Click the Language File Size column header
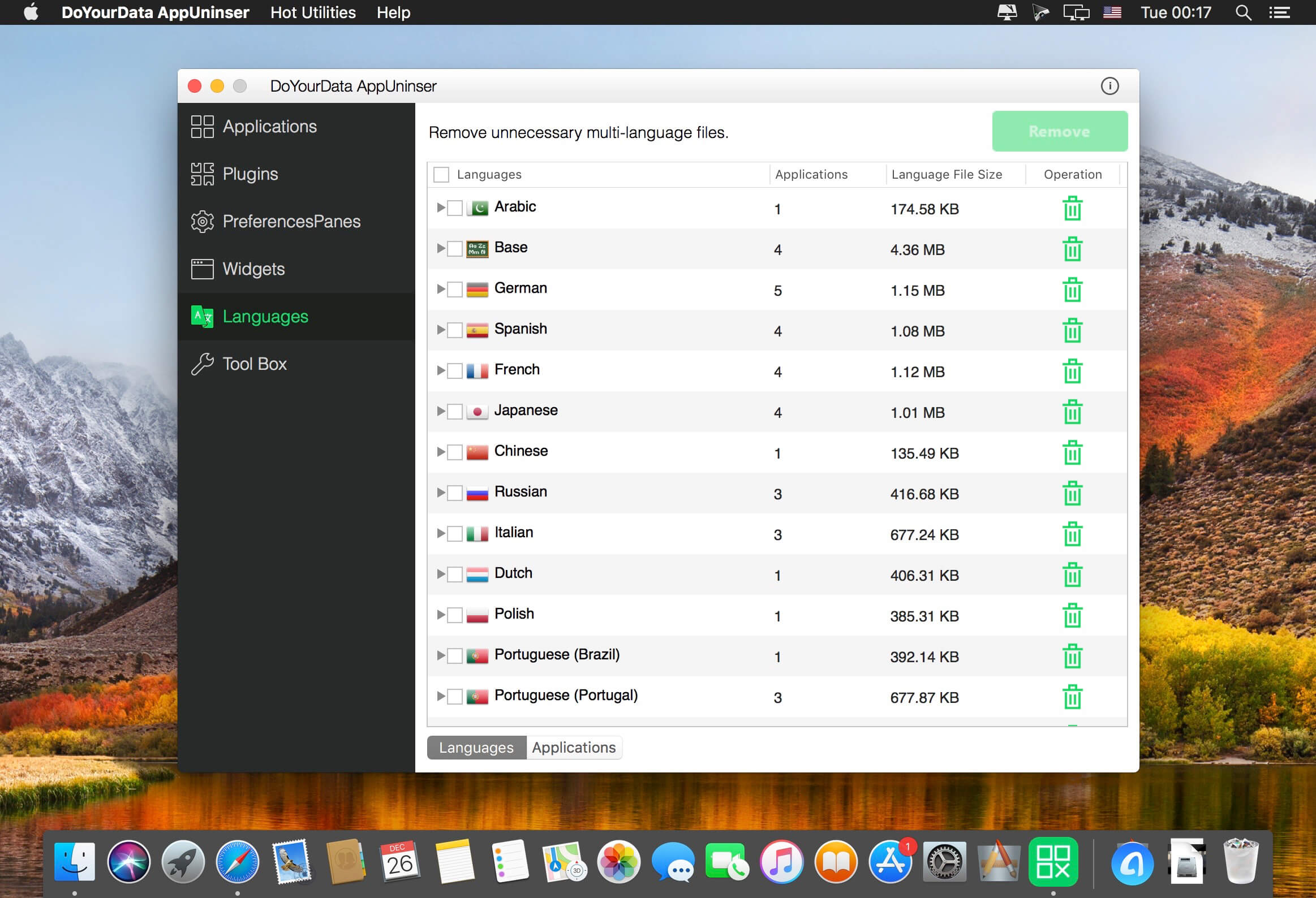The image size is (1316, 898). (x=955, y=174)
